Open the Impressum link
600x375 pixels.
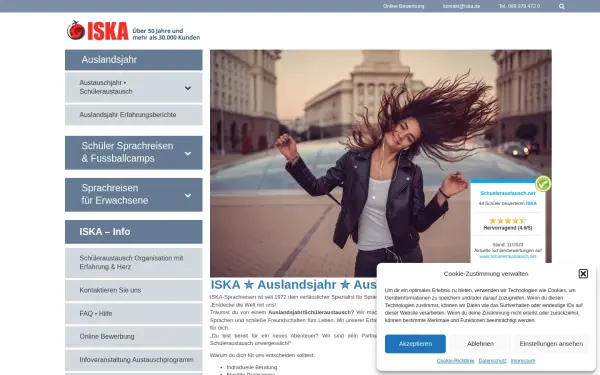[523, 361]
